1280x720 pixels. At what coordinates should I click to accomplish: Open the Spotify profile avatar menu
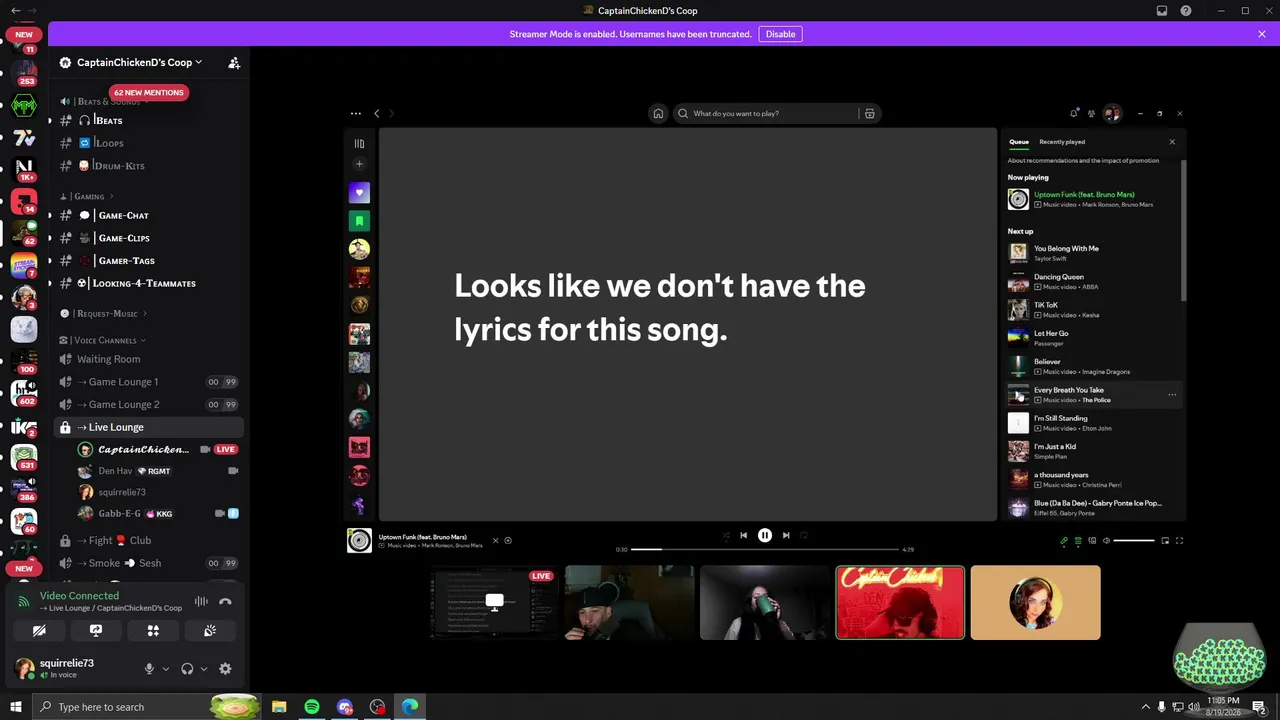[x=1112, y=113]
